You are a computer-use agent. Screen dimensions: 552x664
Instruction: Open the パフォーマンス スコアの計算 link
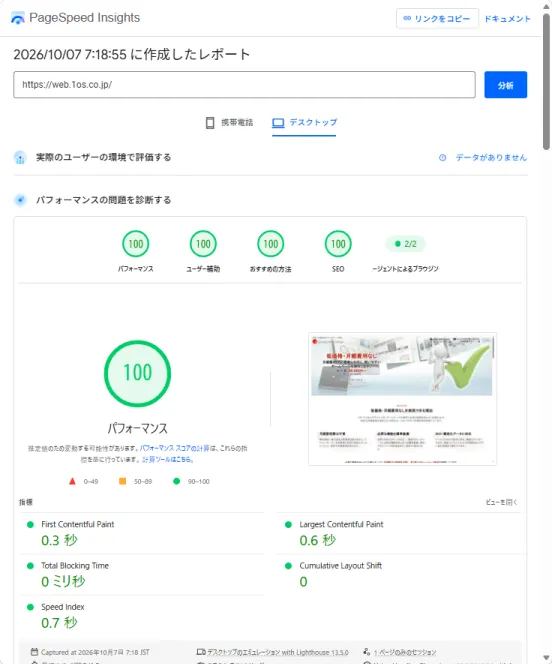[174, 448]
